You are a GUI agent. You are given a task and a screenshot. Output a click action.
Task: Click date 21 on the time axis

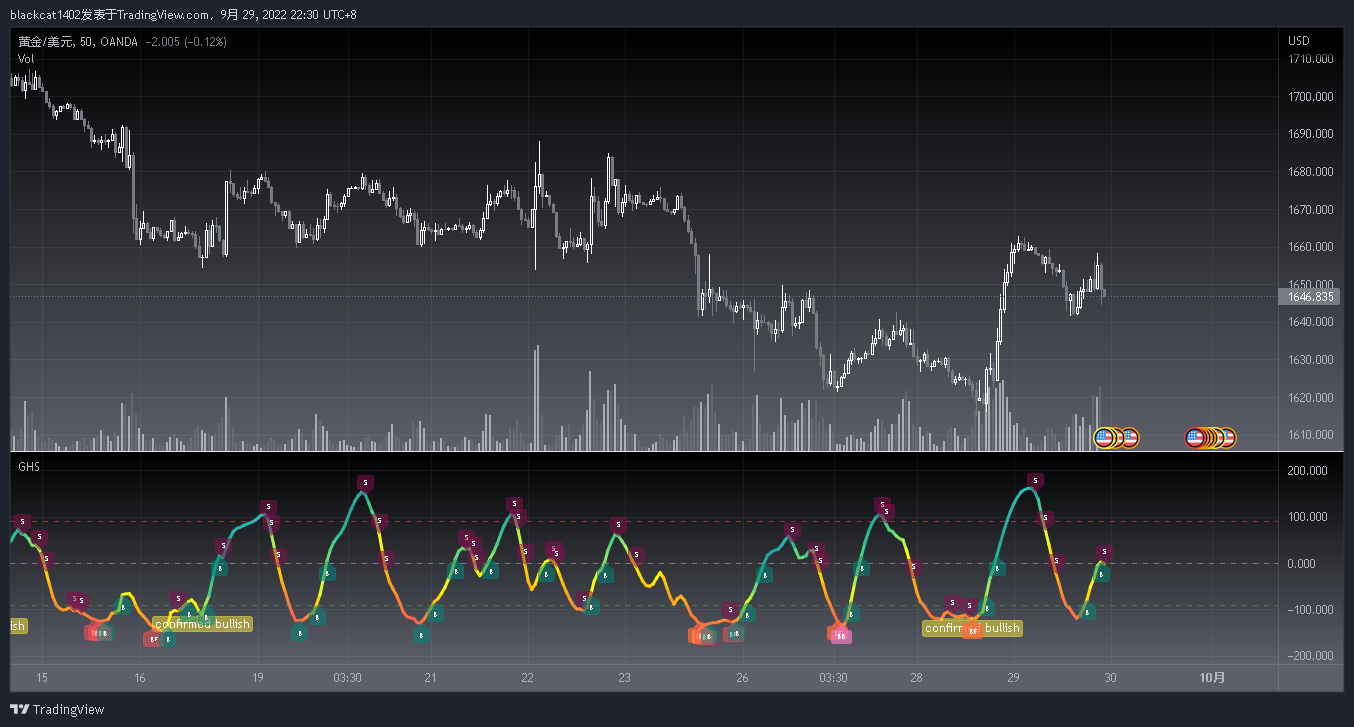(x=430, y=678)
